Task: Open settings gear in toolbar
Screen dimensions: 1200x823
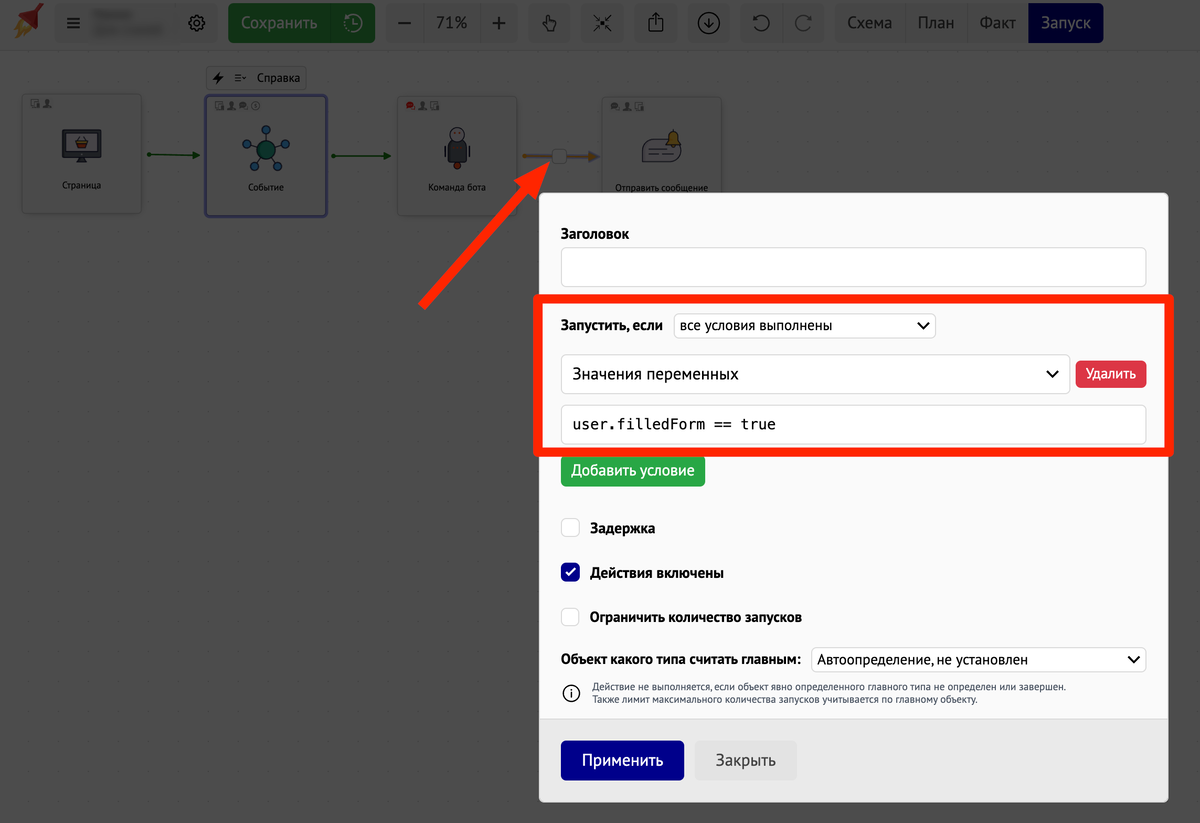Action: [x=197, y=23]
